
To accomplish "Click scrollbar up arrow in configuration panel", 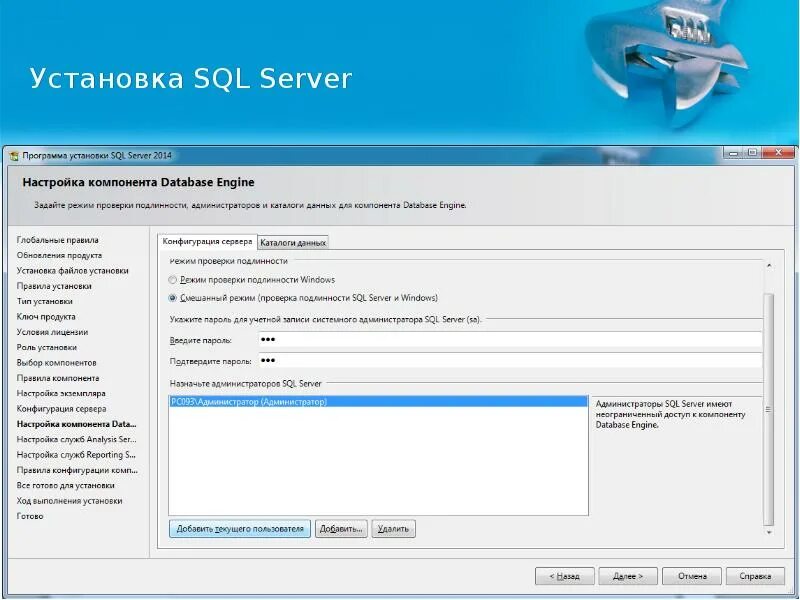I will click(769, 266).
